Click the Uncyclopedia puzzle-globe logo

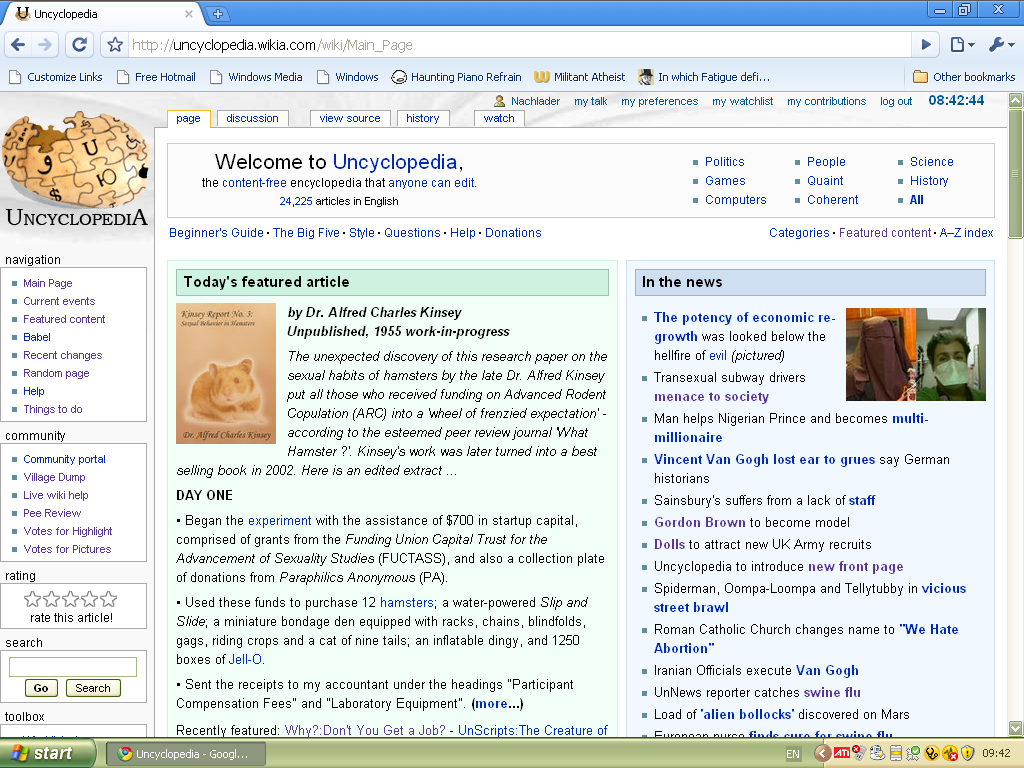click(x=75, y=165)
